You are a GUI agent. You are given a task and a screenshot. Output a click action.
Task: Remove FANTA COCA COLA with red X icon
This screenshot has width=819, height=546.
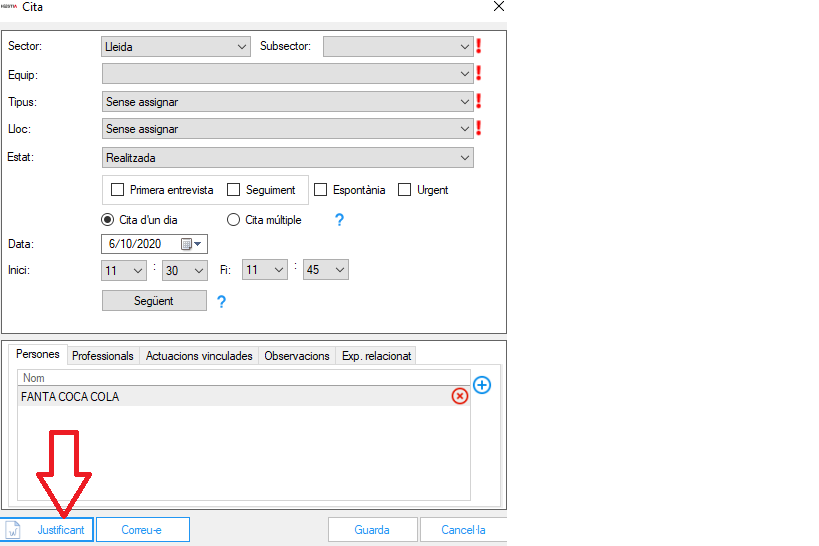point(459,396)
